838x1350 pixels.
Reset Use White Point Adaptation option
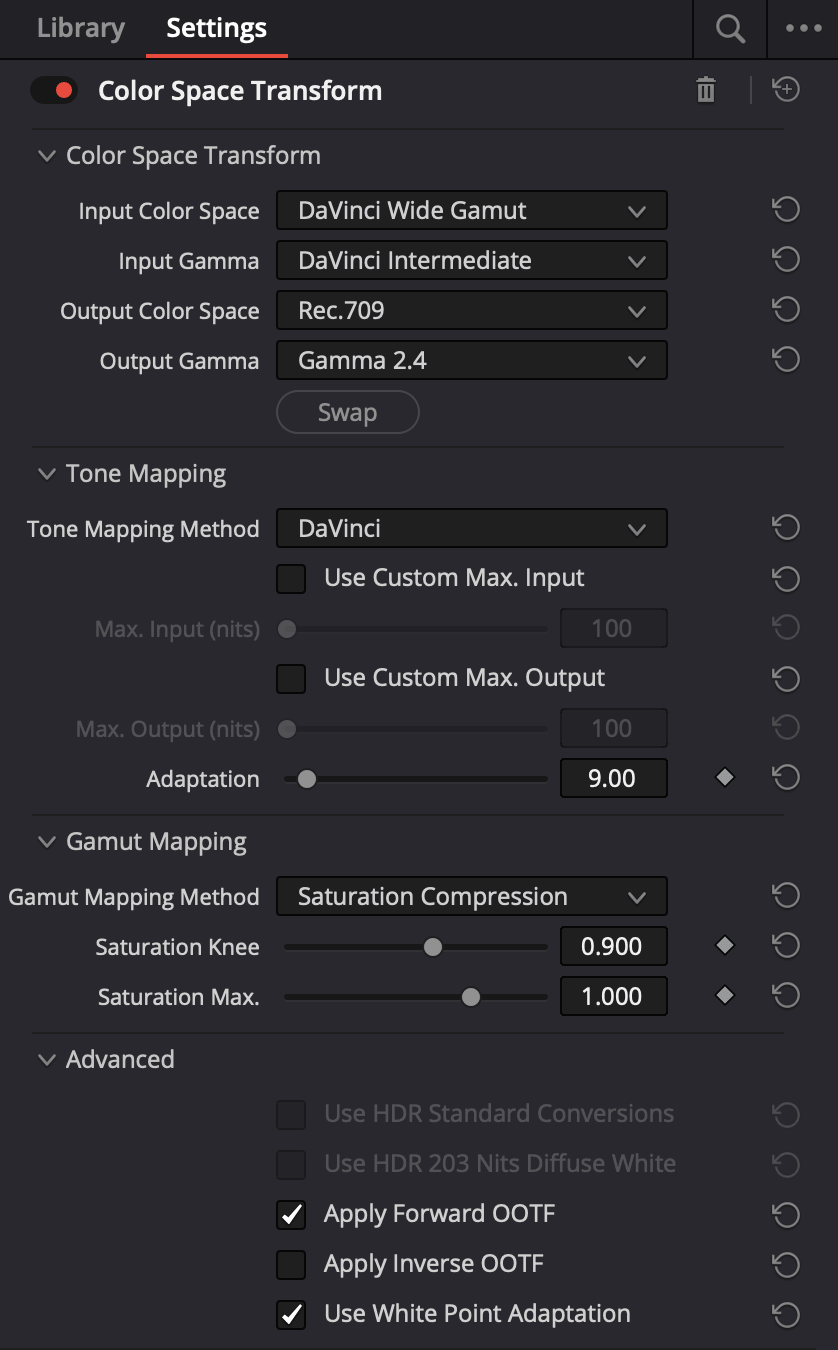click(786, 1314)
